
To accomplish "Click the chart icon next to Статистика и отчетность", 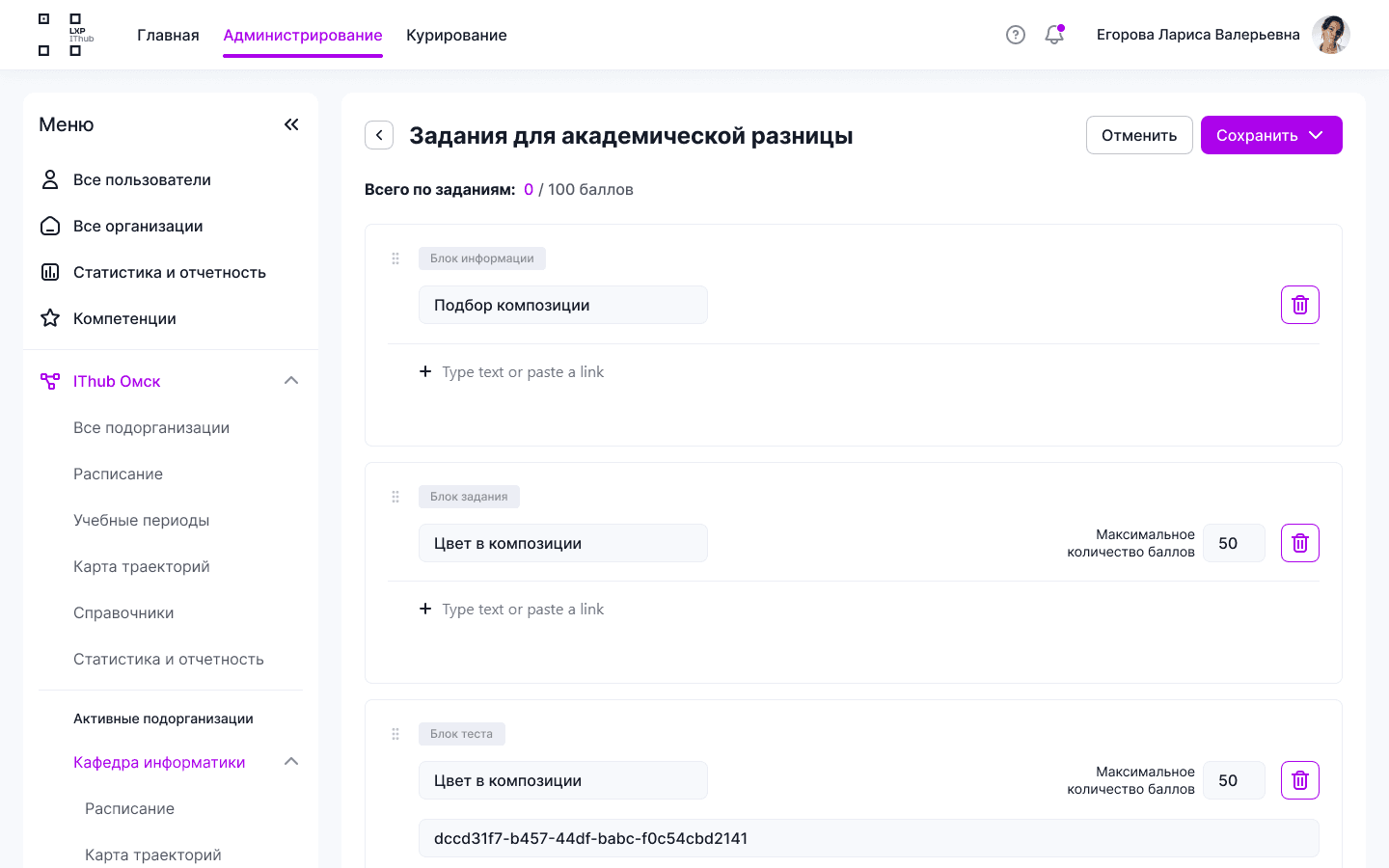I will click(50, 272).
